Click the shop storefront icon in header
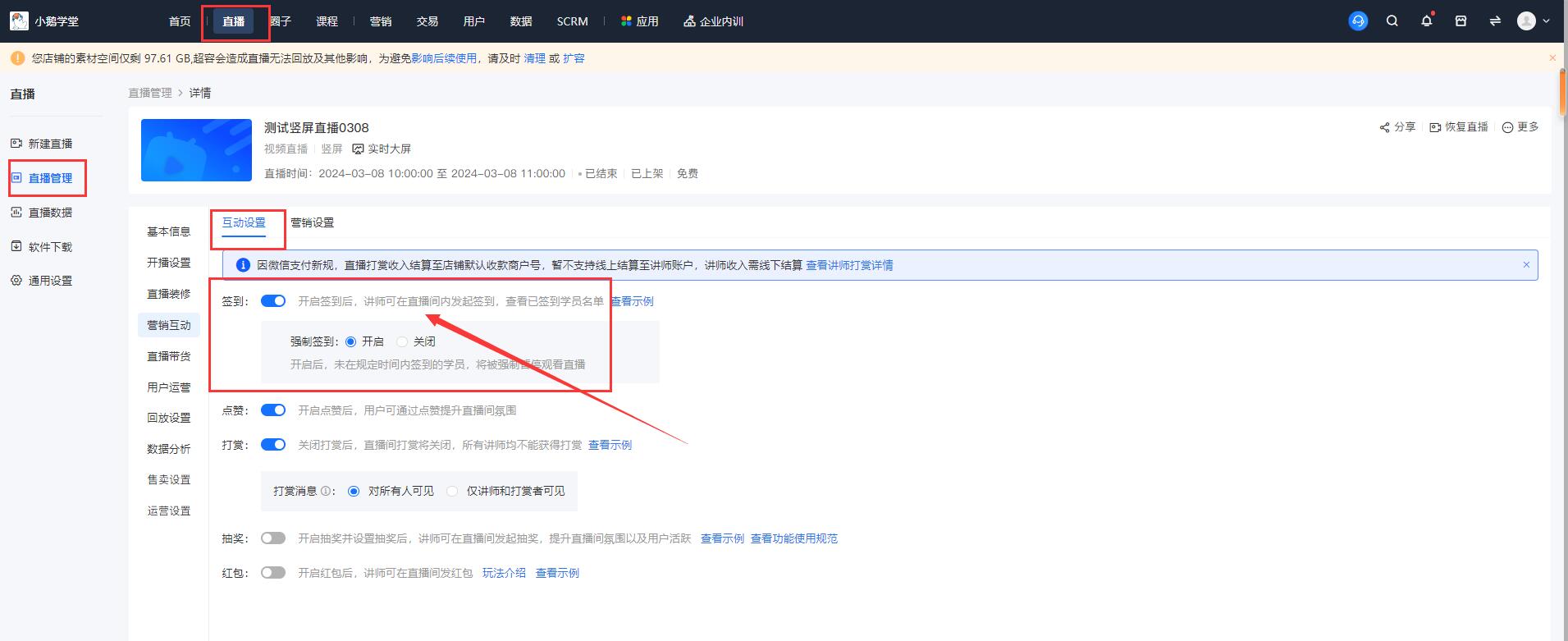1568x641 pixels. (1461, 21)
